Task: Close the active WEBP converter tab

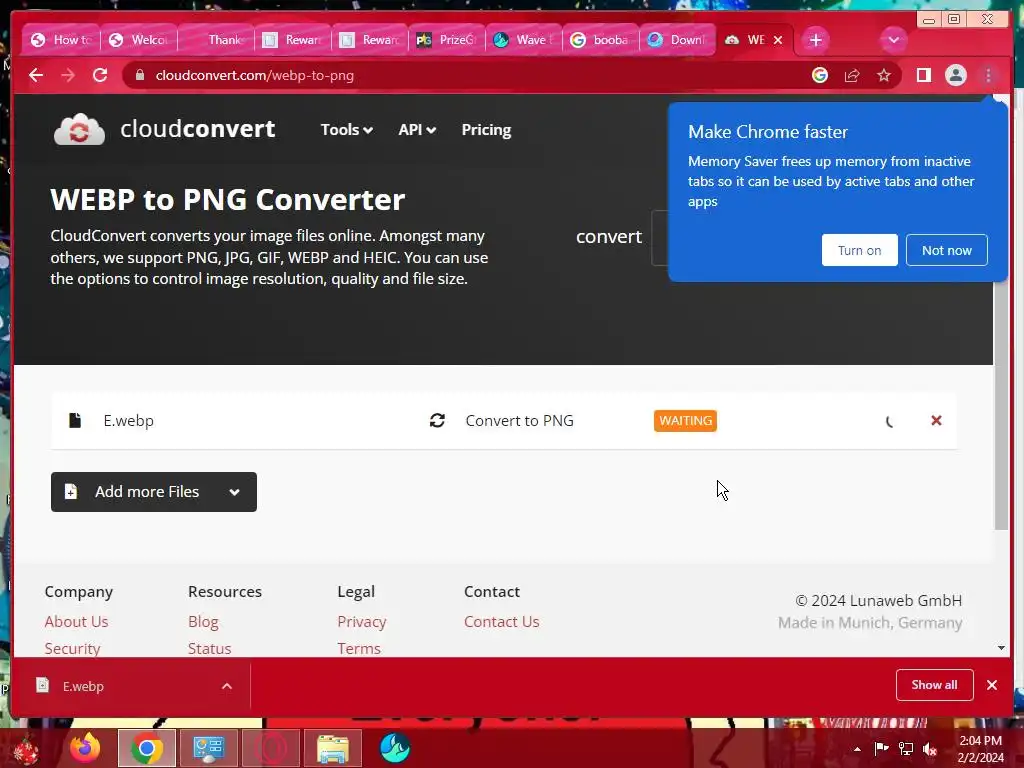Action: click(x=778, y=40)
